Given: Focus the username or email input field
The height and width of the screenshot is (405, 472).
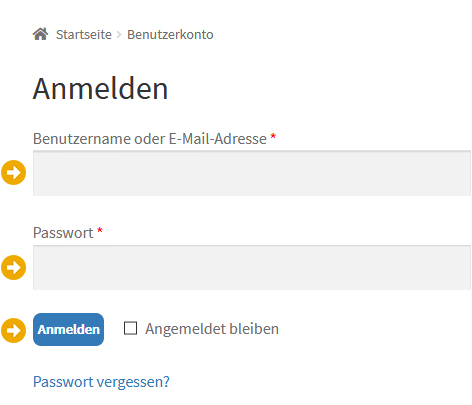Looking at the screenshot, I should (x=252, y=173).
